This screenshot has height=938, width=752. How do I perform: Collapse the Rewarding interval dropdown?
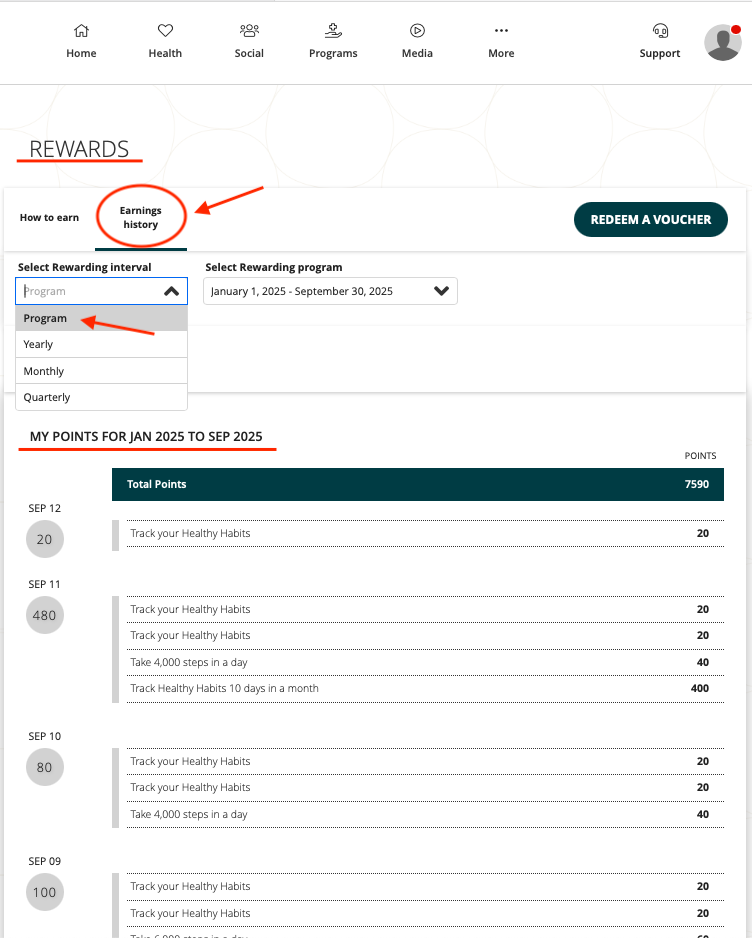click(171, 291)
